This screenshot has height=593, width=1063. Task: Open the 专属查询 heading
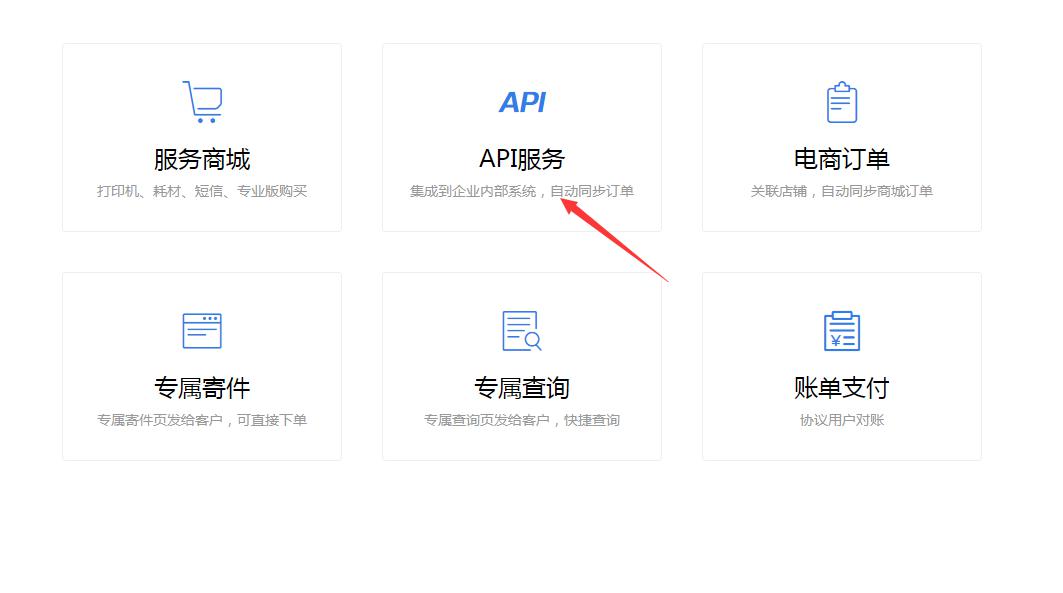(522, 388)
